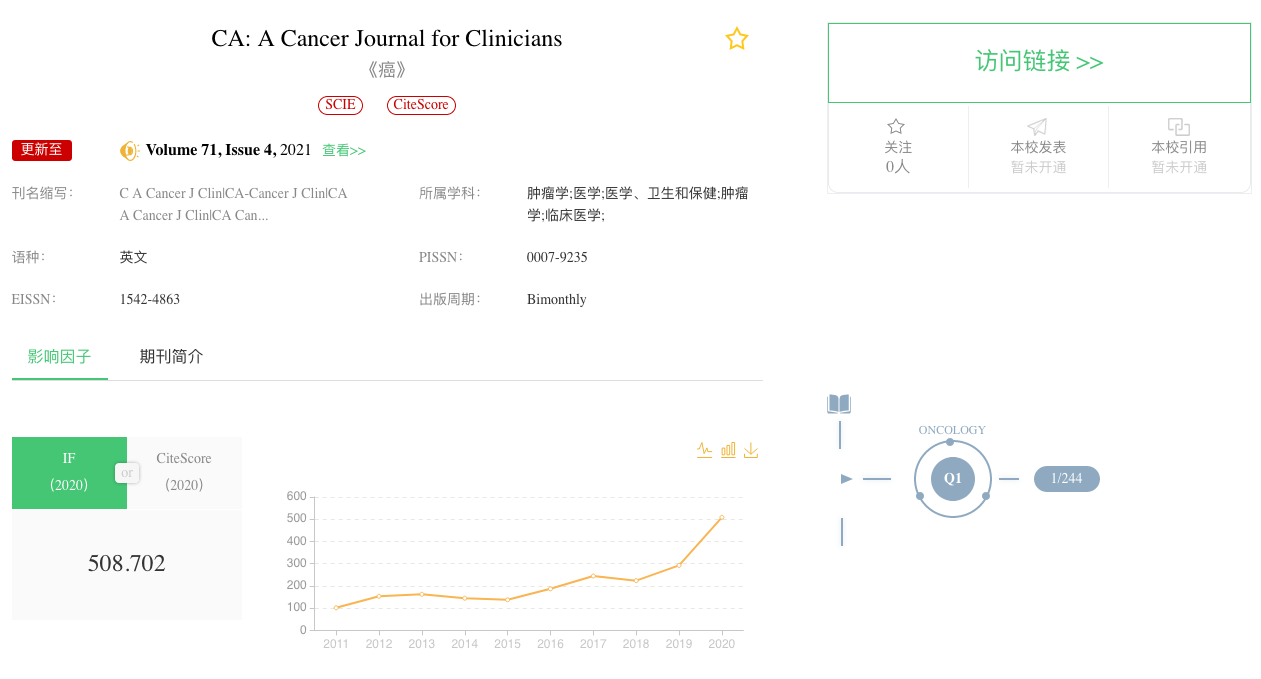Star the journal with the yellow favorite icon

point(737,39)
